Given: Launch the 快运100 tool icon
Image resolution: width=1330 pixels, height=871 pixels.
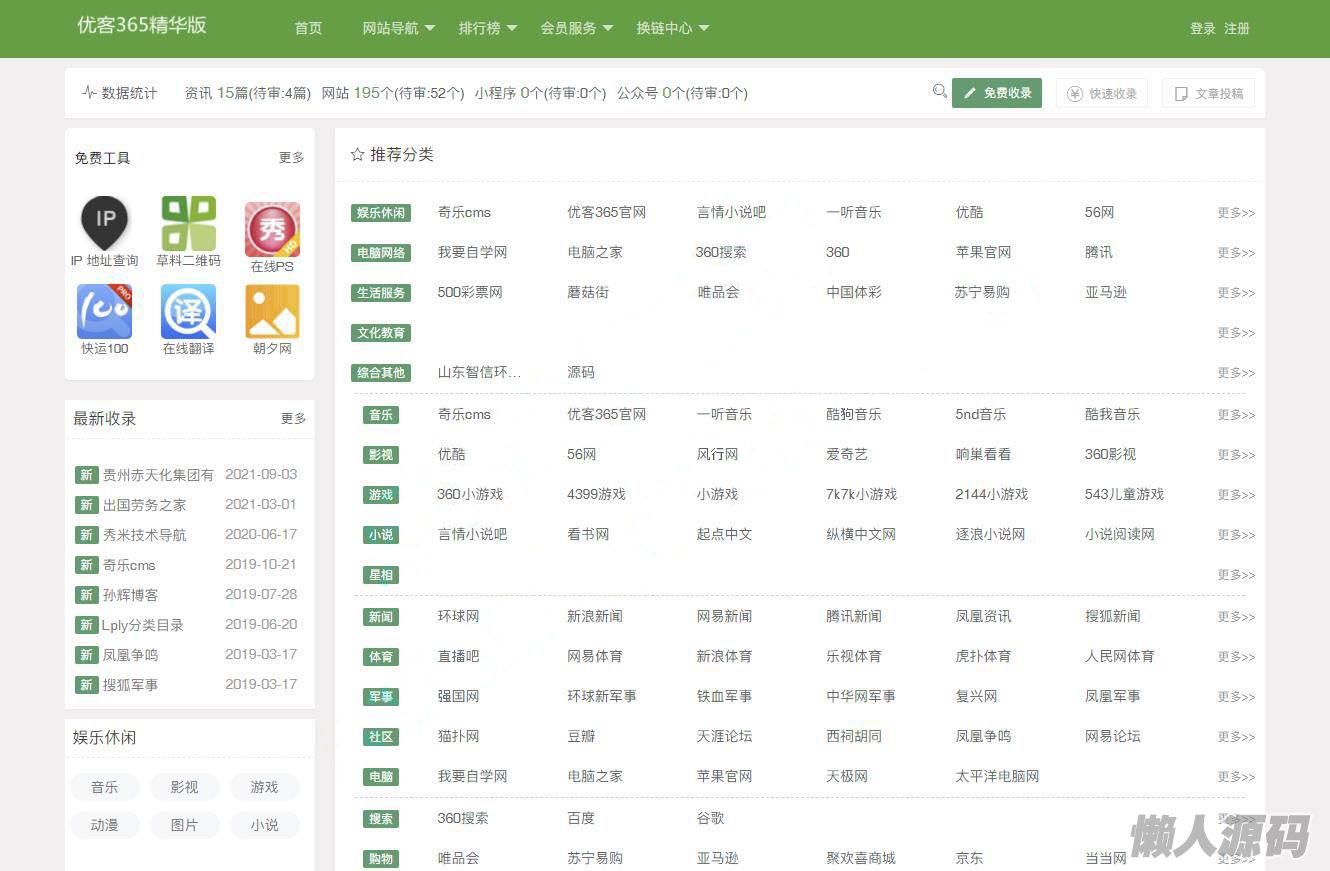Looking at the screenshot, I should tap(104, 311).
